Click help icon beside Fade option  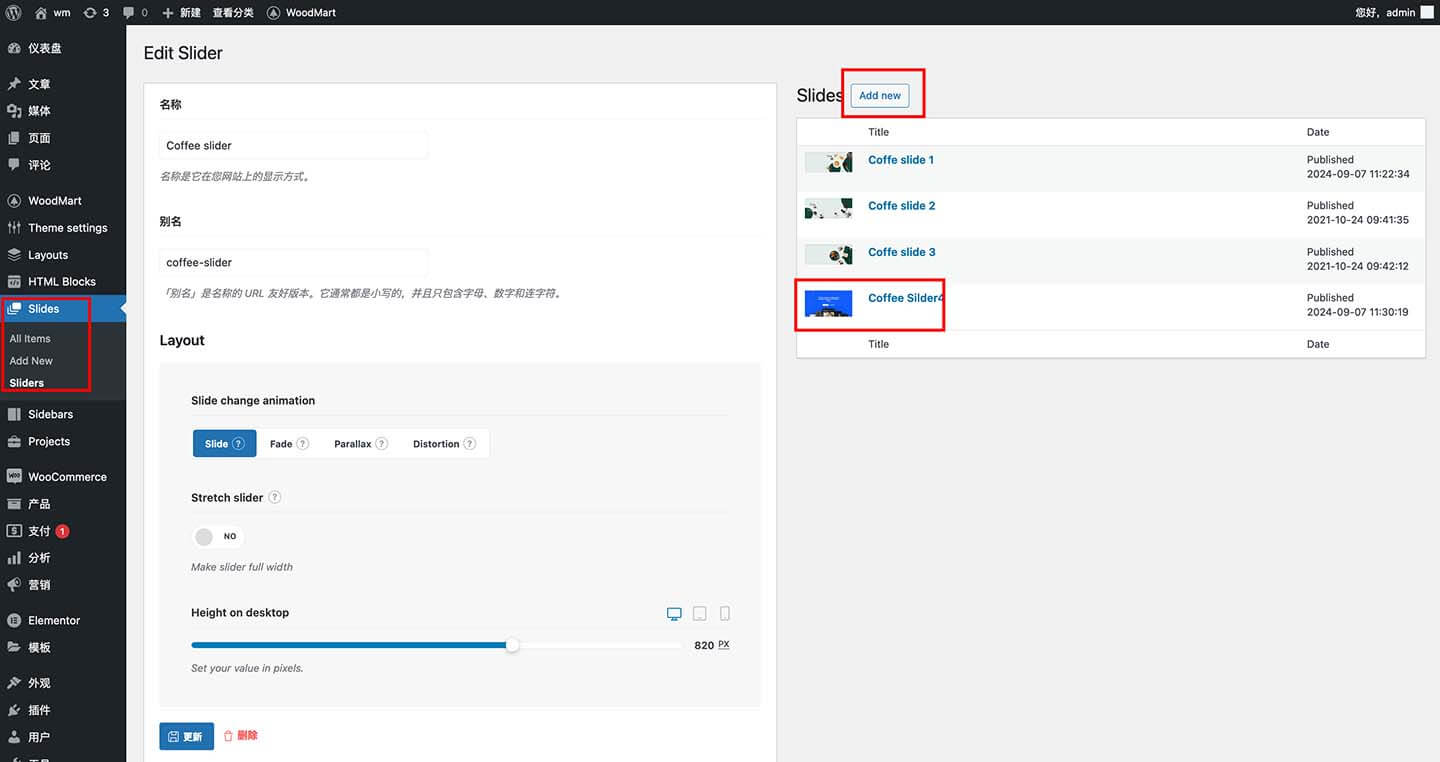point(303,444)
